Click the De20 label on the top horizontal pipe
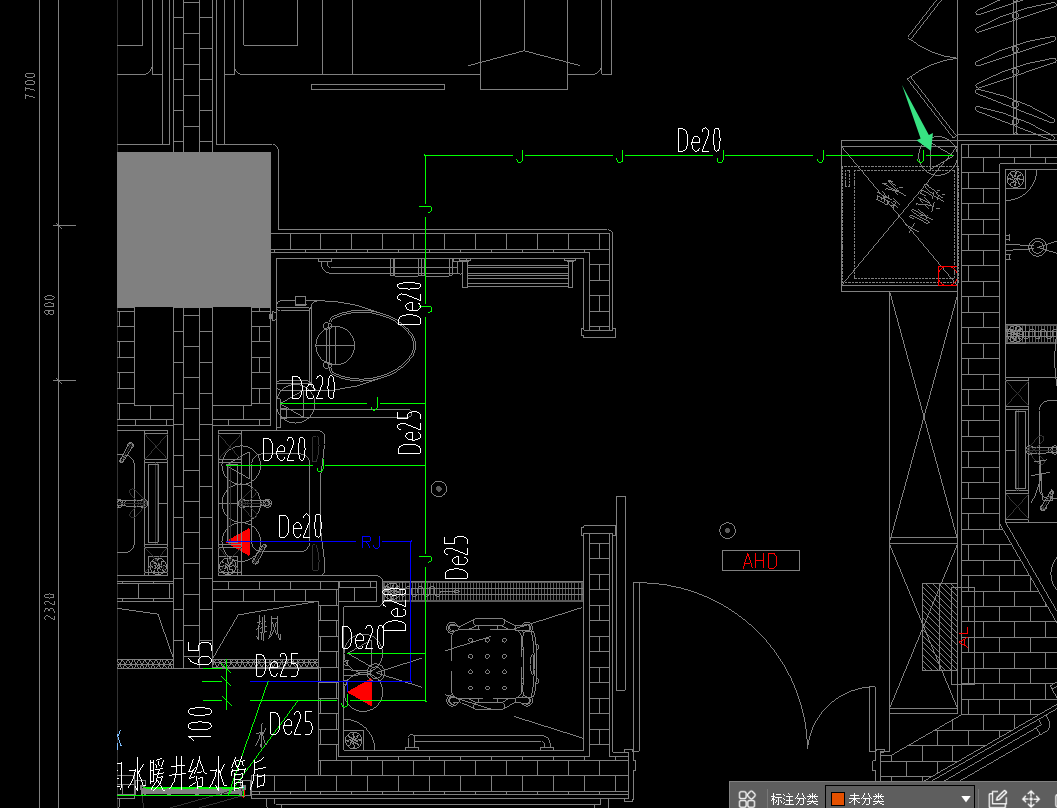Screen dimensions: 1057x808 tap(699, 140)
